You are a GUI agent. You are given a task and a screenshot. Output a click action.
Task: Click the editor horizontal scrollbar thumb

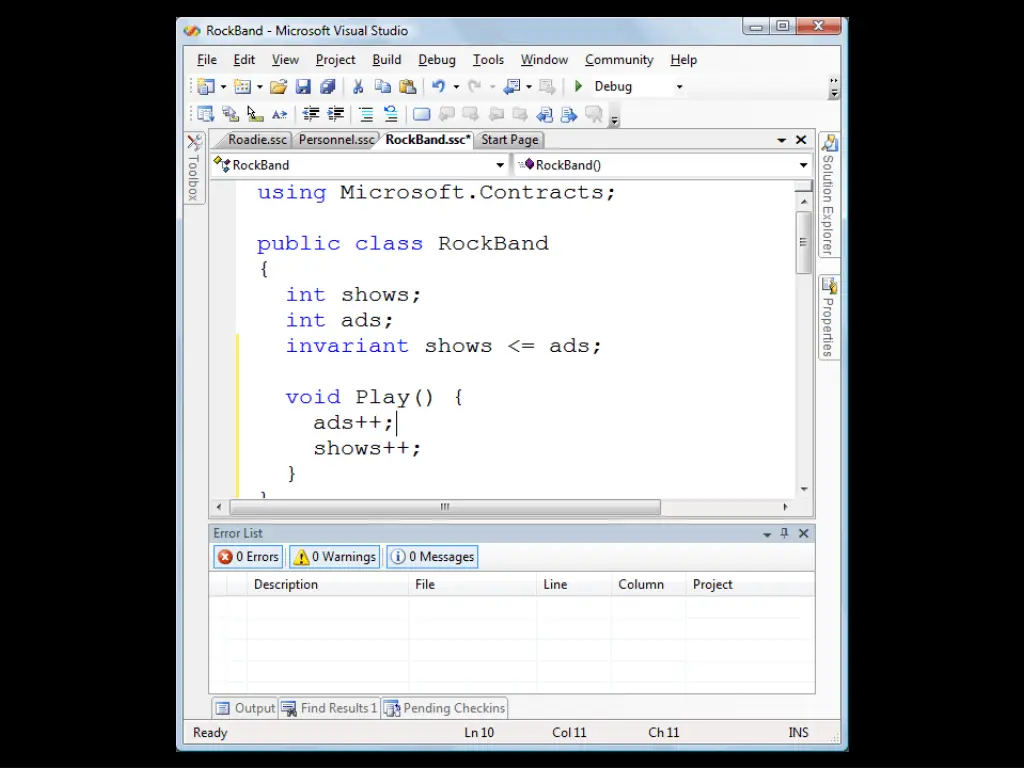(x=445, y=507)
